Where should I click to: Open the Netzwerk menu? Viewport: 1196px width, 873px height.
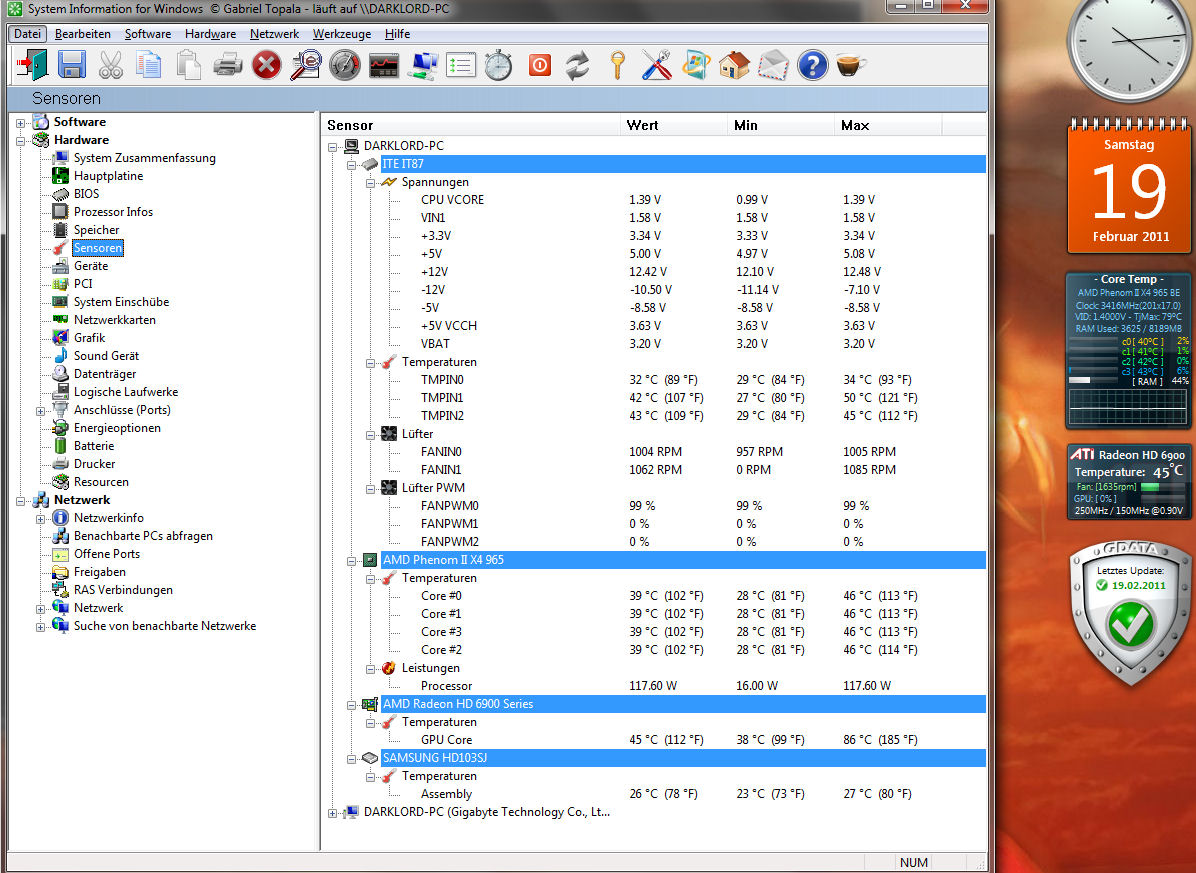click(275, 34)
